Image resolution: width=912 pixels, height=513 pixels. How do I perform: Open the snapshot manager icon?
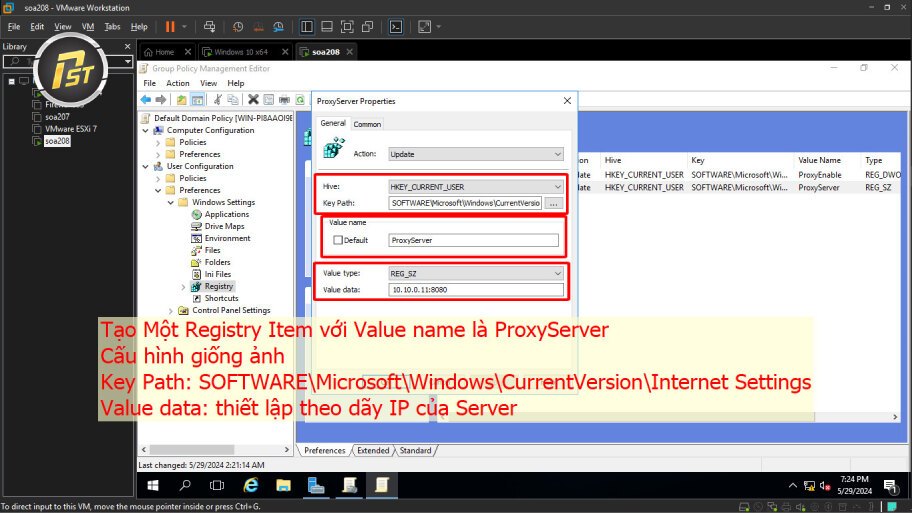pos(279,27)
